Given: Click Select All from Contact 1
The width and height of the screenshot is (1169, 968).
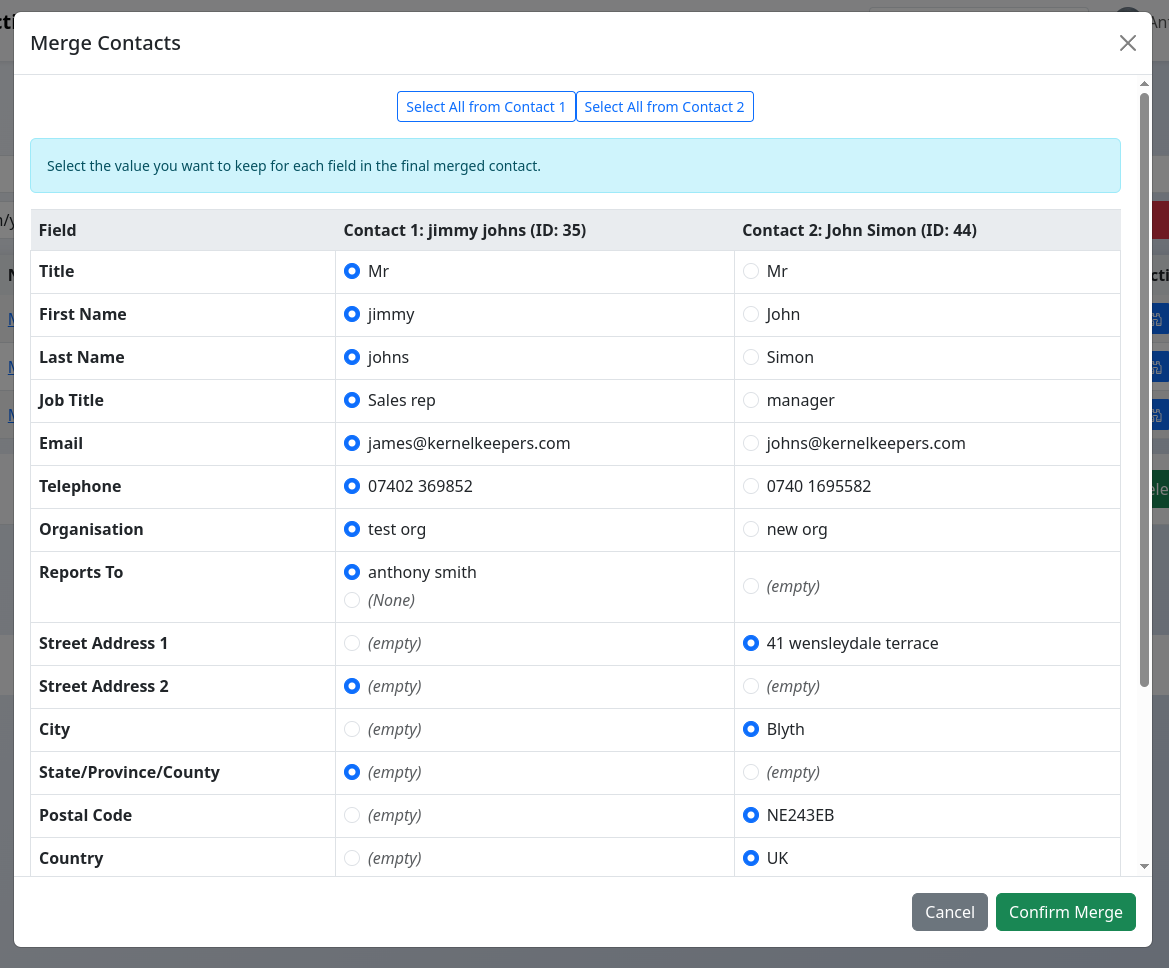Looking at the screenshot, I should 486,107.
